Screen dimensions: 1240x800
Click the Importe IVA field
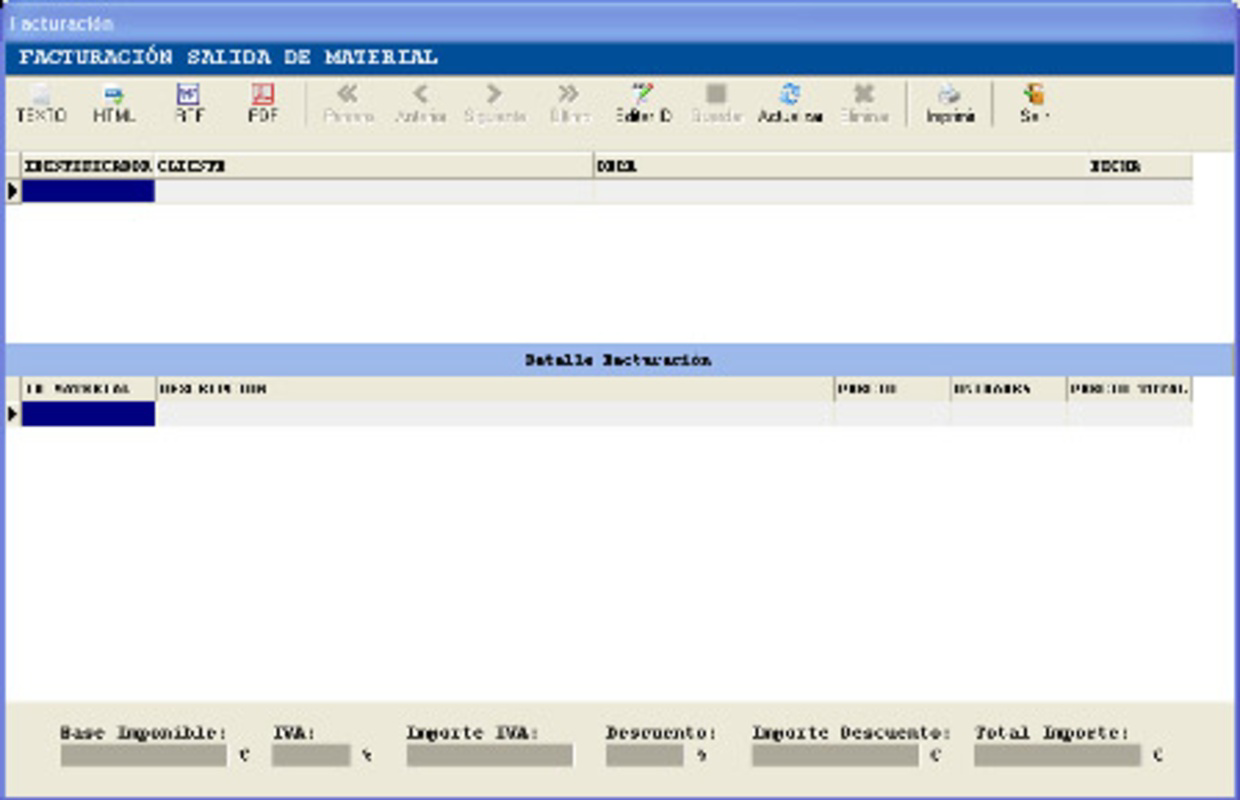pos(490,755)
